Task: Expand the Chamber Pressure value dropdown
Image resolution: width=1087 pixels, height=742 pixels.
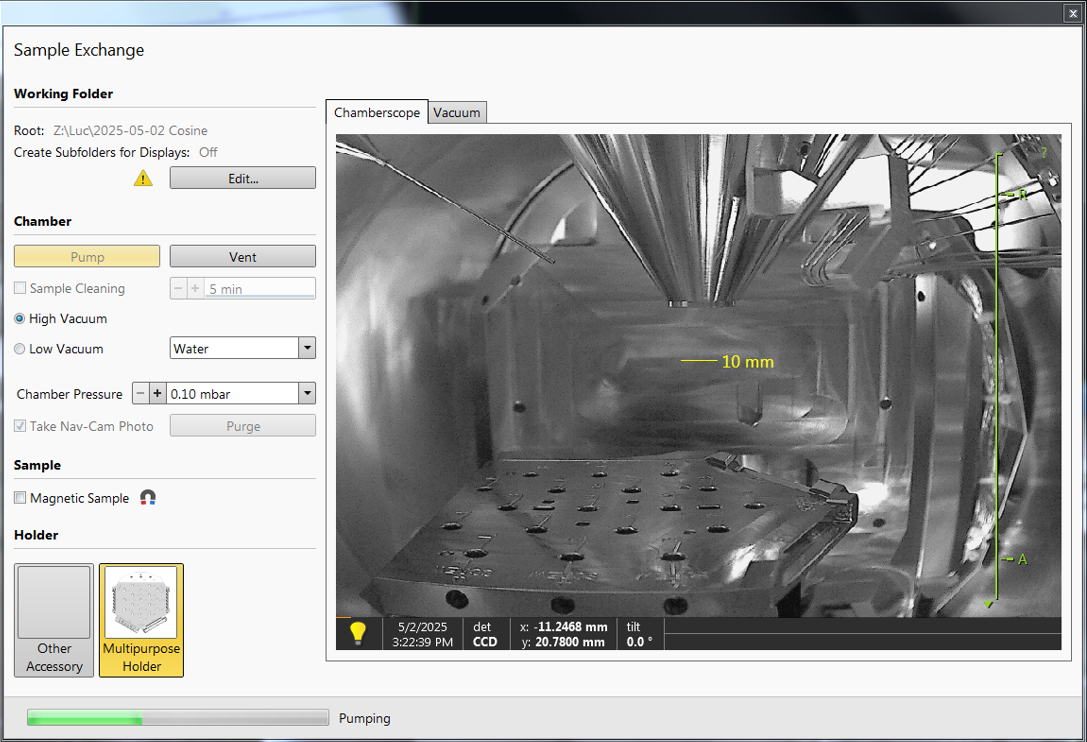Action: (307, 394)
